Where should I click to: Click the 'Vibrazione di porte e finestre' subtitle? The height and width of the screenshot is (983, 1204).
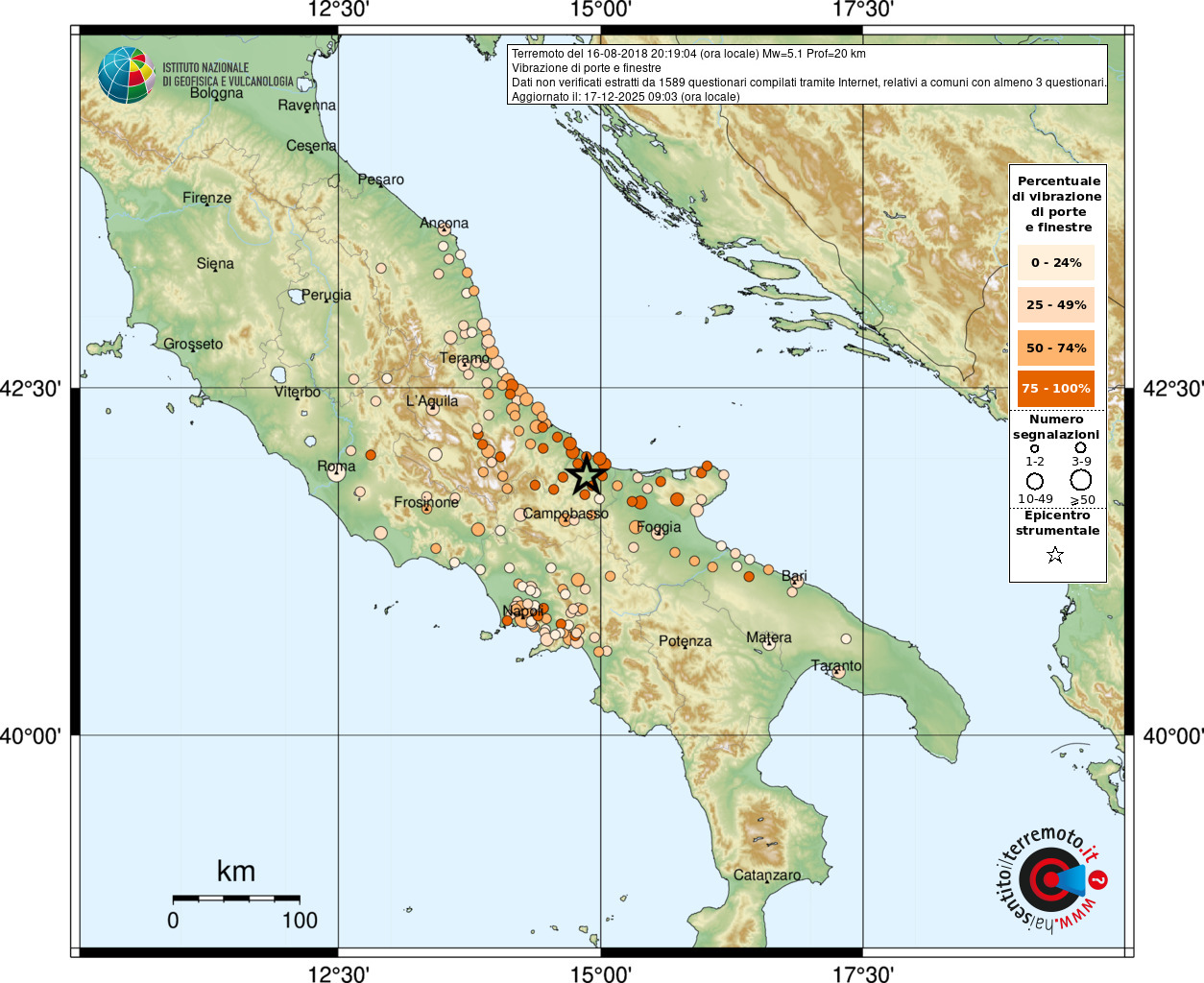pyautogui.click(x=587, y=68)
